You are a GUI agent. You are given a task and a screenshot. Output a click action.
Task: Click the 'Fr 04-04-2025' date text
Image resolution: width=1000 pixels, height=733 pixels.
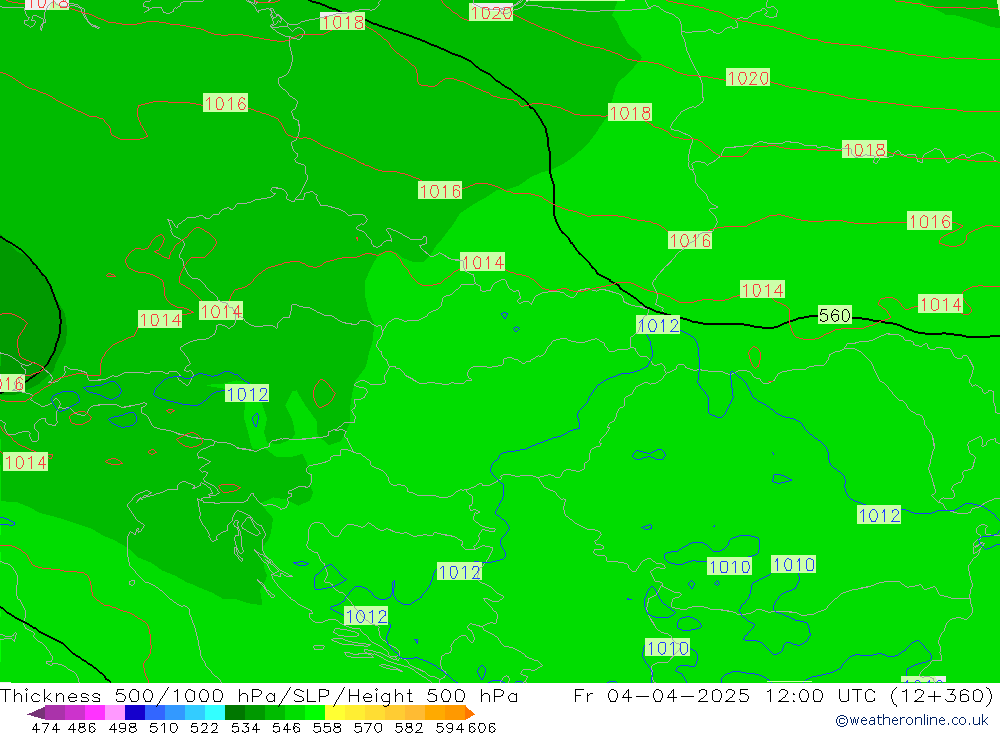pos(661,695)
